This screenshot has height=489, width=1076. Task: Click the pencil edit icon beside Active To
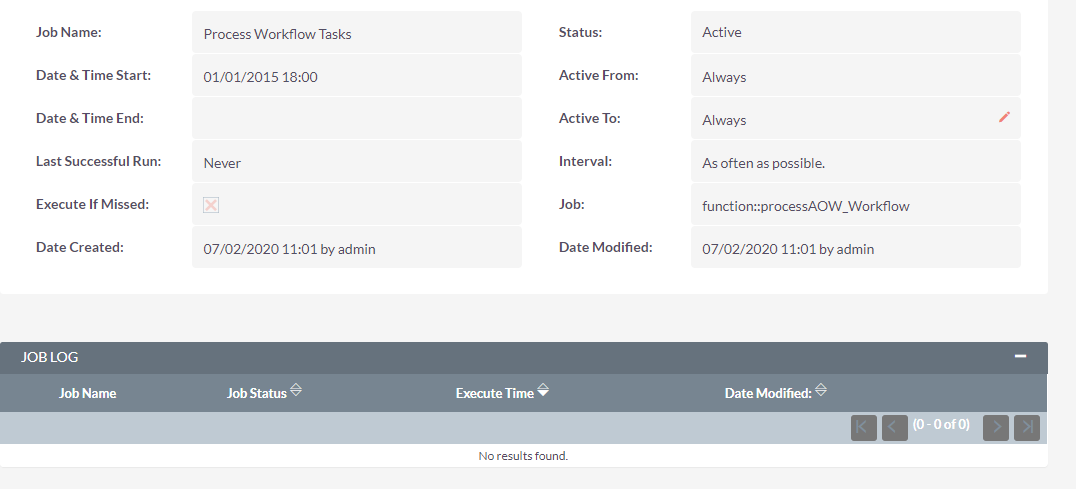tap(1004, 117)
